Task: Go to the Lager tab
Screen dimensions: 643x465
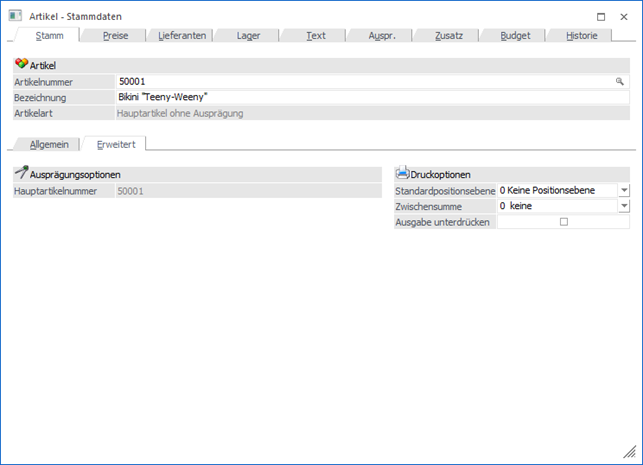Action: (249, 35)
